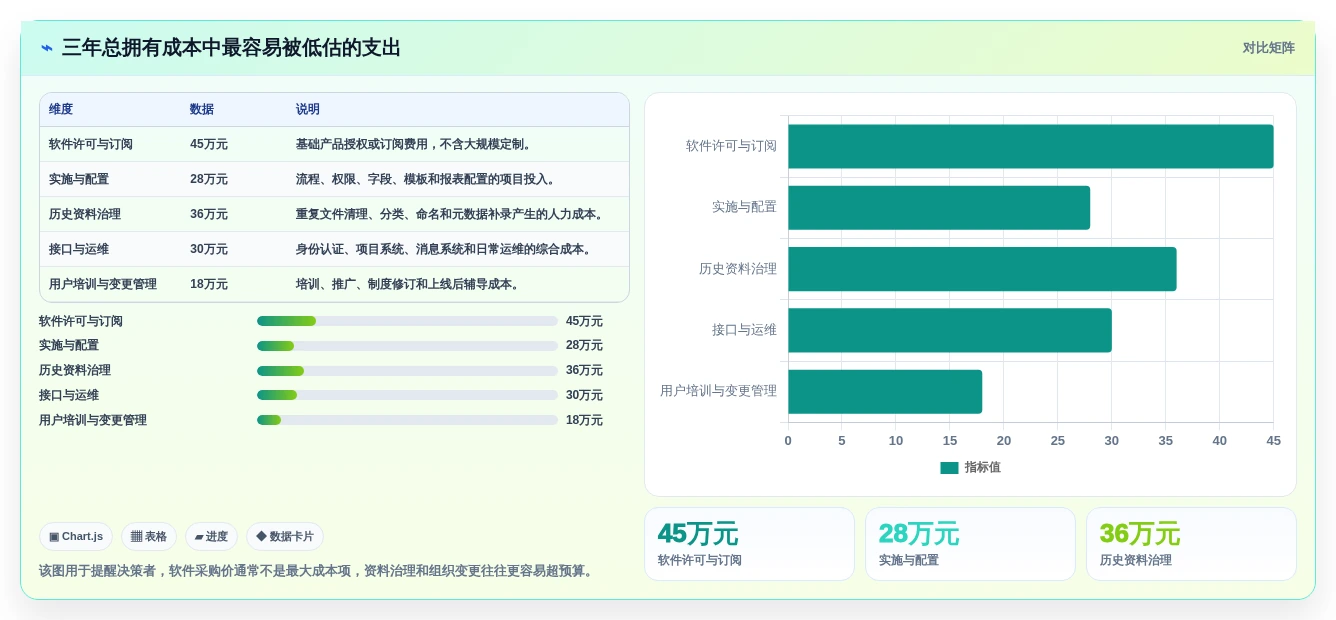Click the lightning icon beside the title

(47, 48)
